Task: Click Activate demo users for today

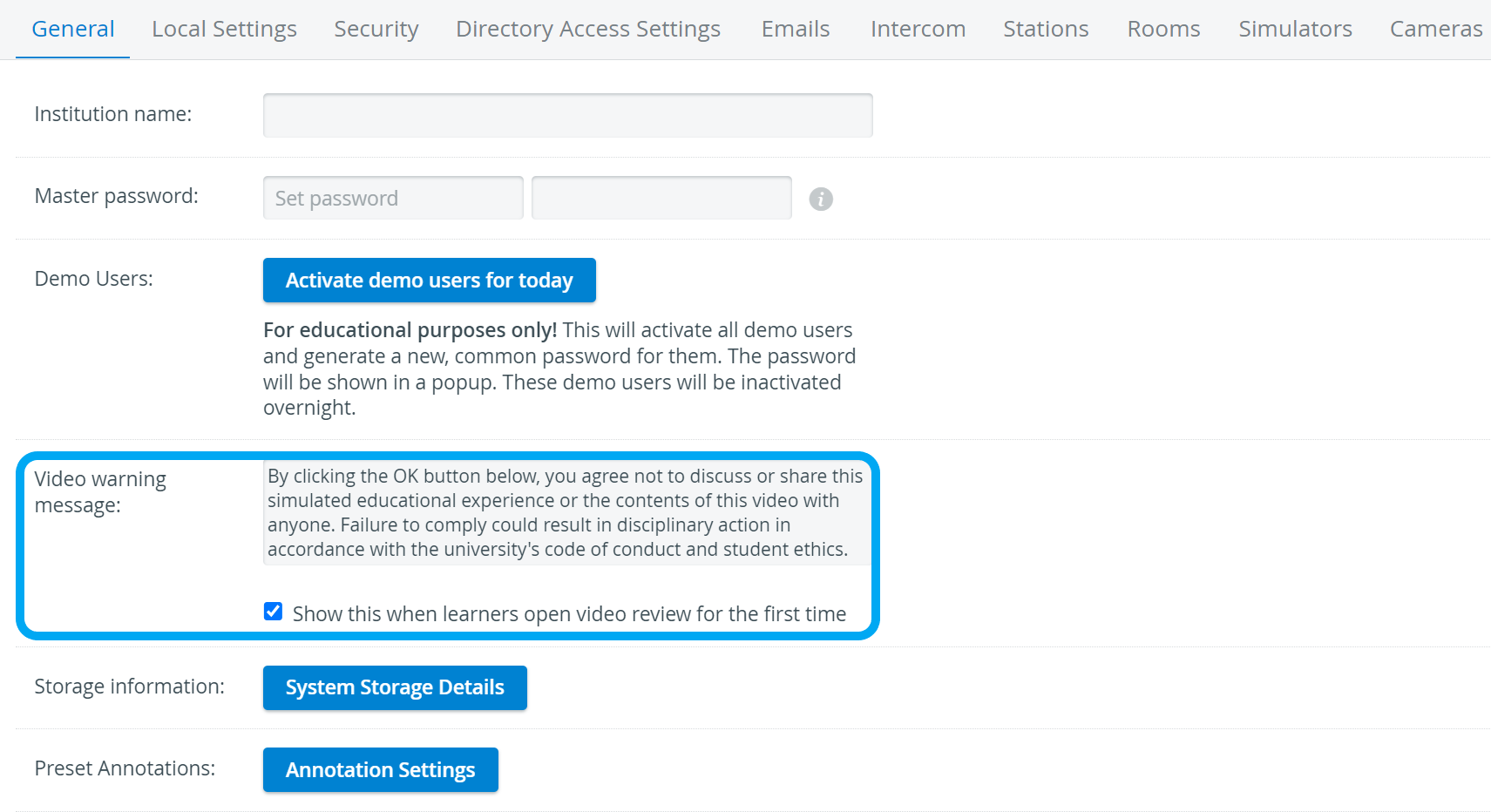Action: tap(430, 281)
